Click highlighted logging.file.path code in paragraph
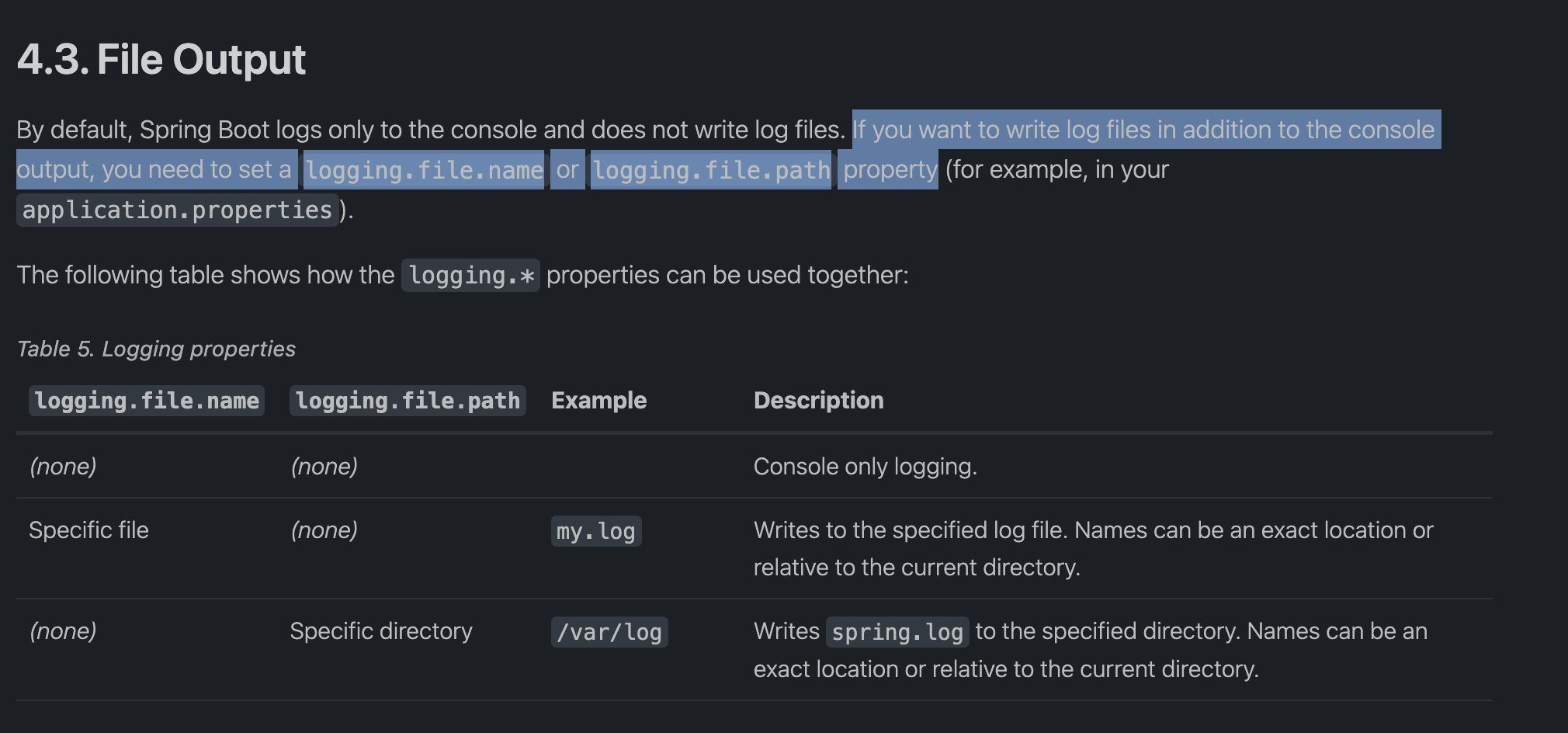Image resolution: width=1568 pixels, height=733 pixels. pos(711,170)
